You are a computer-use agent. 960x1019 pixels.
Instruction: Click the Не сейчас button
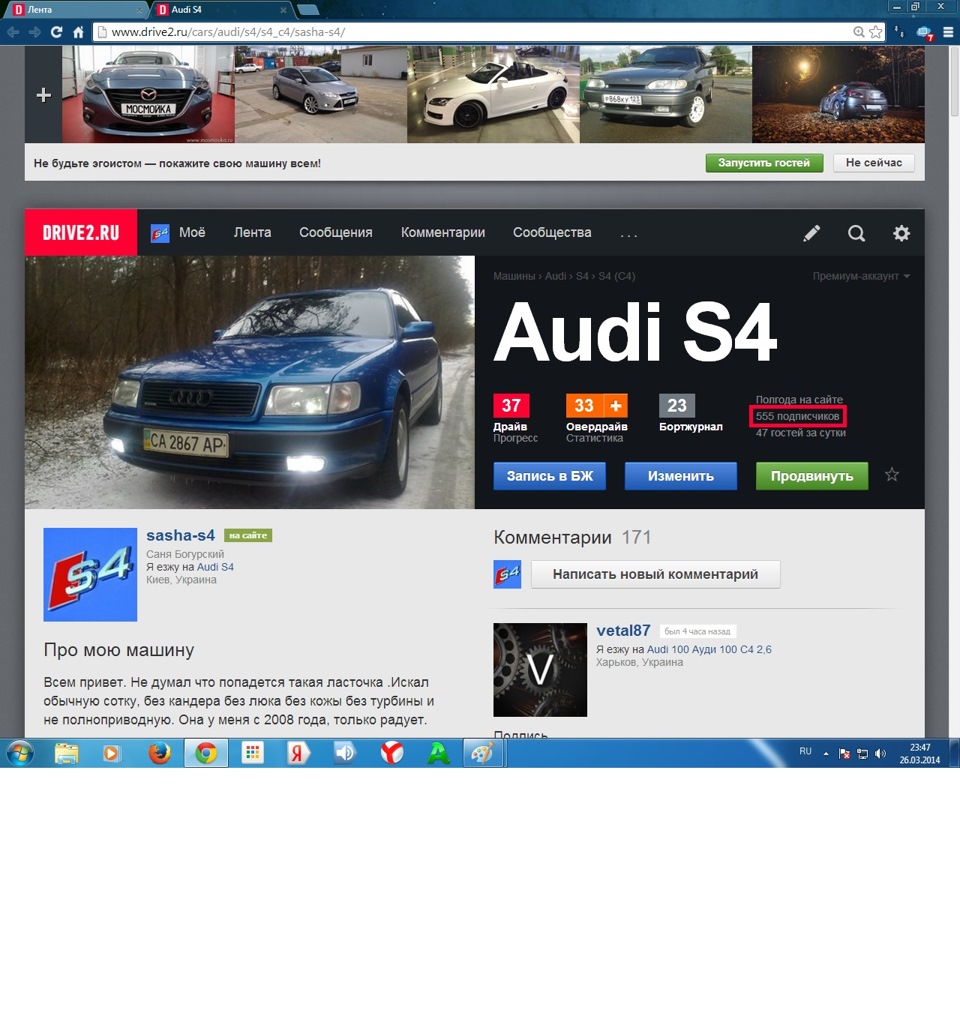[874, 163]
